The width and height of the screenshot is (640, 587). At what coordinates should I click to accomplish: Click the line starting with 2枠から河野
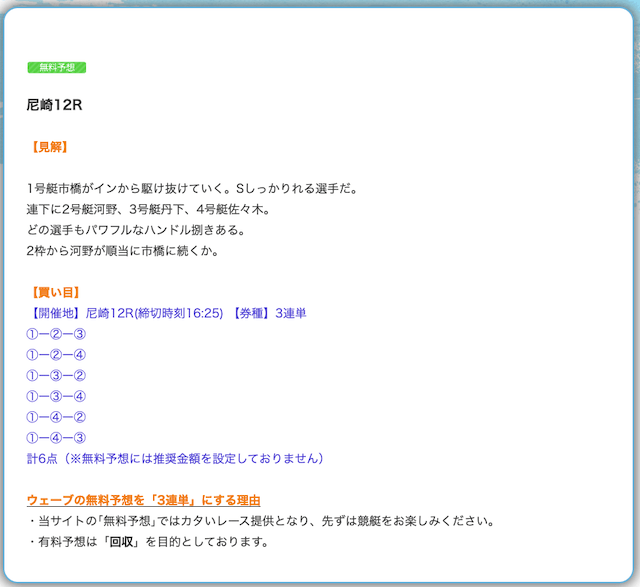pos(122,251)
